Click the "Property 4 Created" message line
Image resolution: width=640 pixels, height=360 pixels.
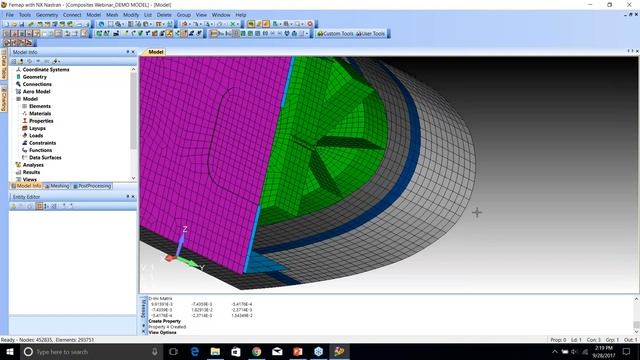167,327
